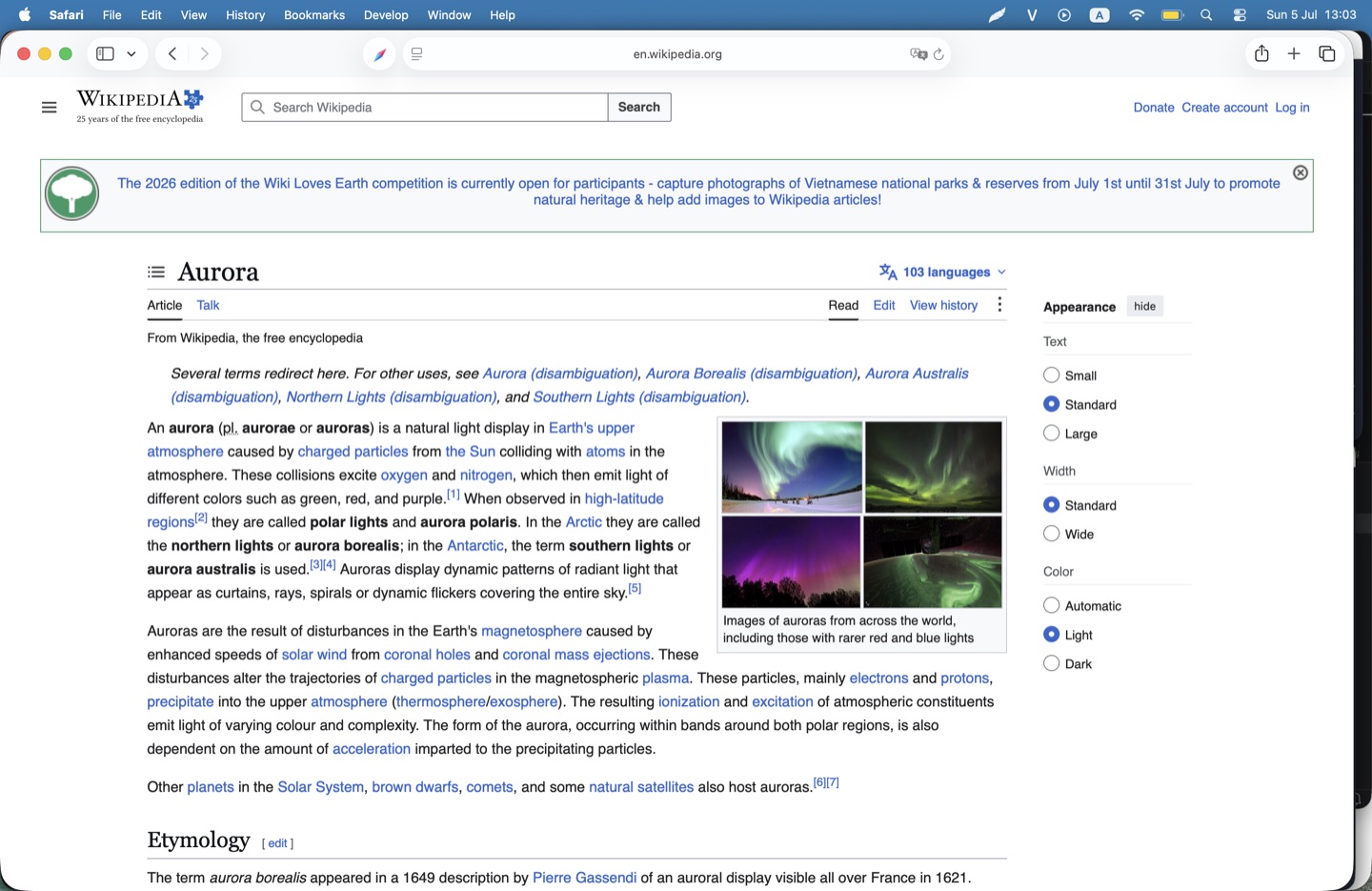The height and width of the screenshot is (891, 1372).
Task: Click the date and time in menu bar
Action: (x=1311, y=14)
